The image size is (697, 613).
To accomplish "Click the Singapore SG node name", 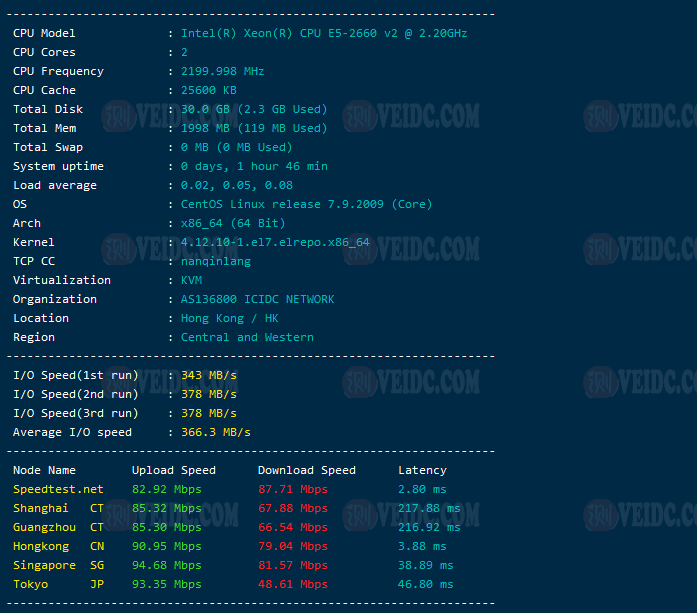I will coord(58,565).
